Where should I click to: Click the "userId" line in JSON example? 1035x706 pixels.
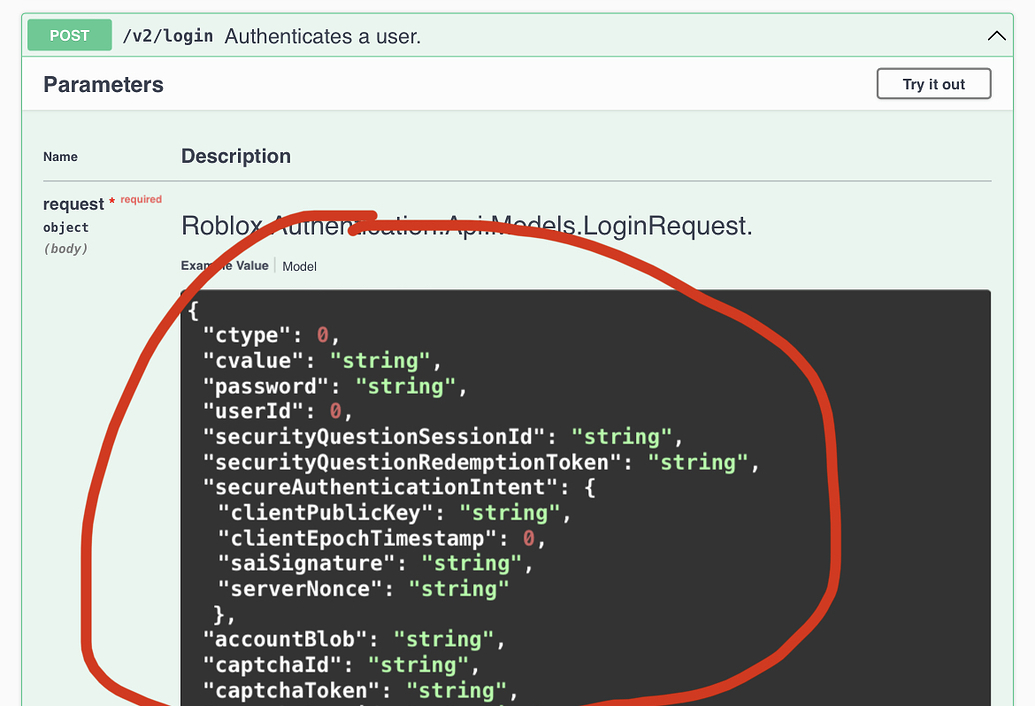pyautogui.click(x=277, y=412)
